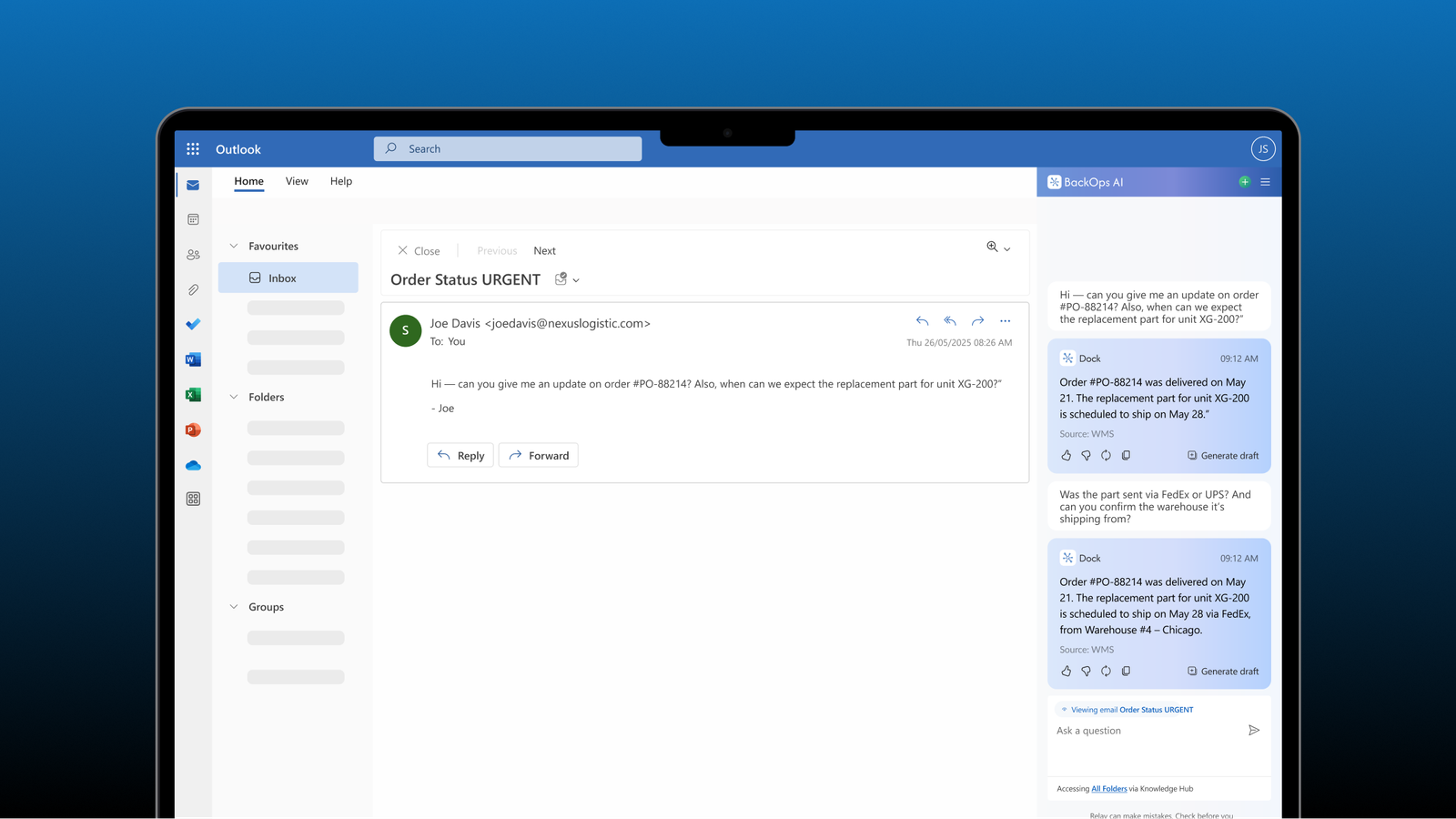Open the To Do checkmark icon in the left rail

[x=193, y=324]
